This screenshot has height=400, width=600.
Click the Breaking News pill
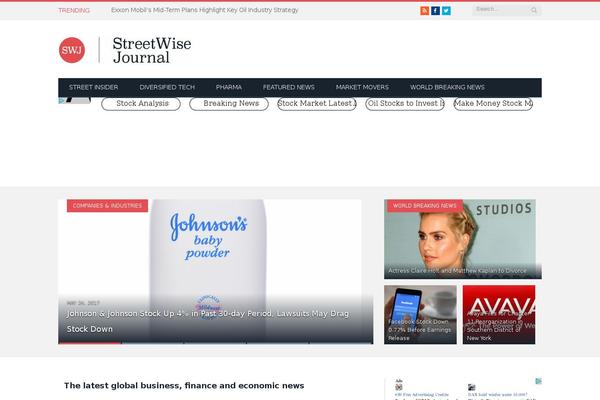(229, 104)
